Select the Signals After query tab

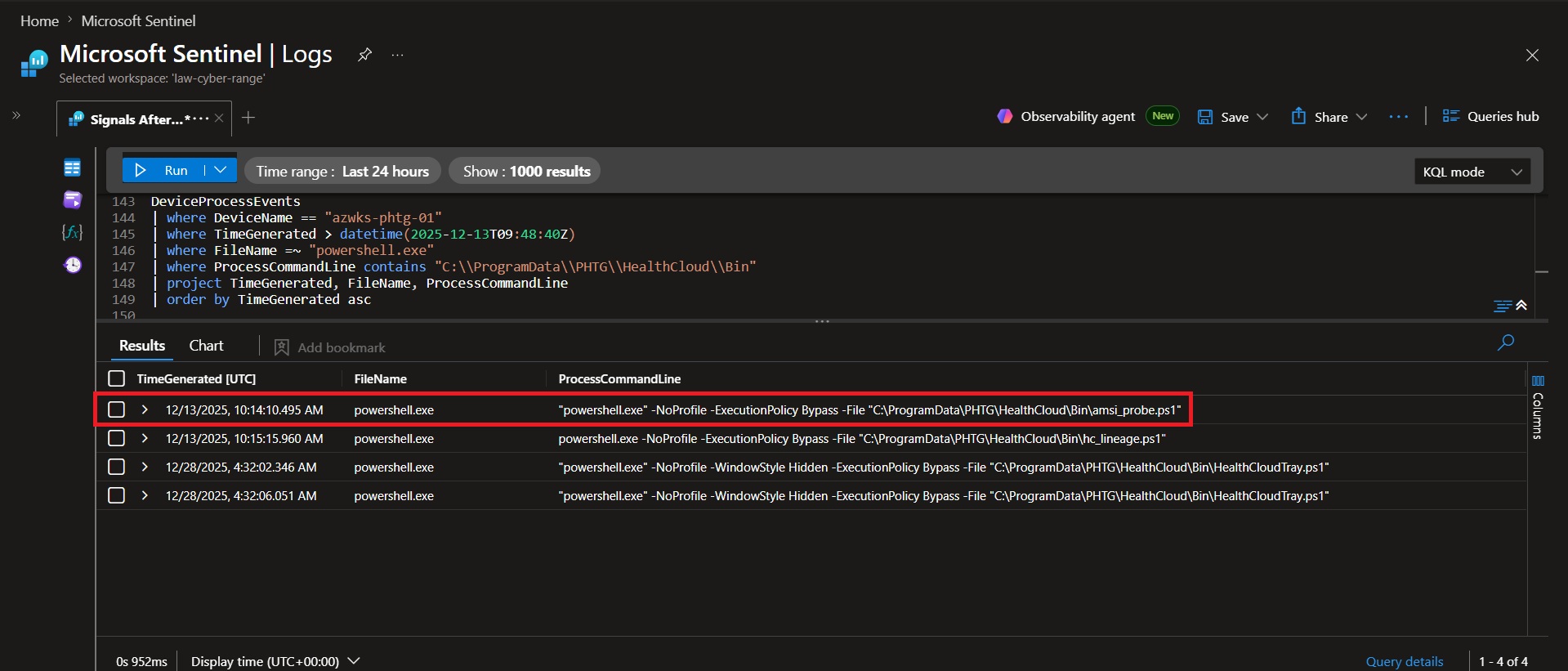[x=138, y=119]
